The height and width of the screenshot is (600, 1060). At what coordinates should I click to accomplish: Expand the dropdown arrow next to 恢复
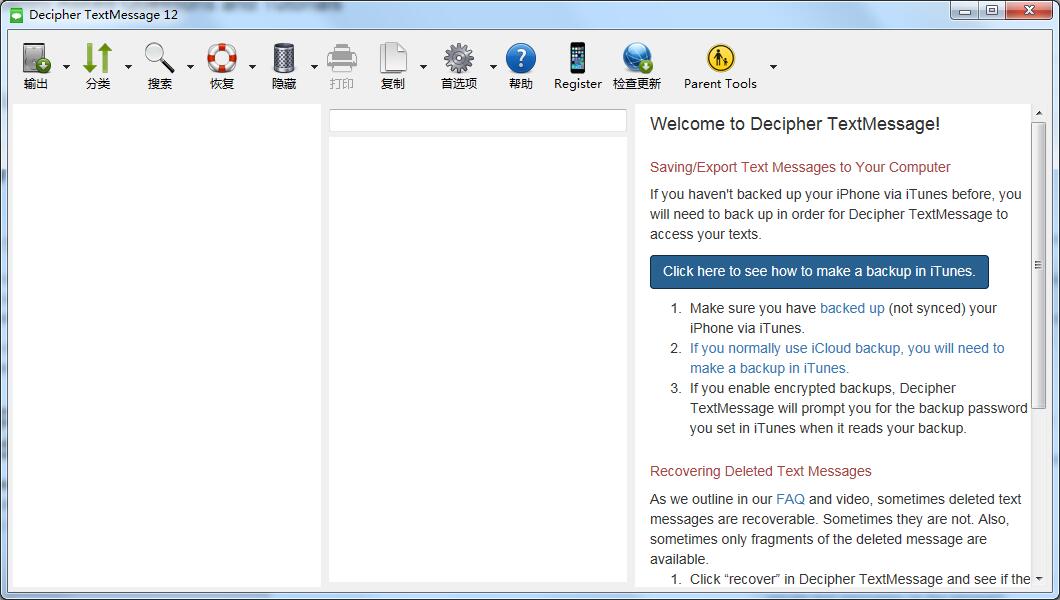tap(252, 67)
